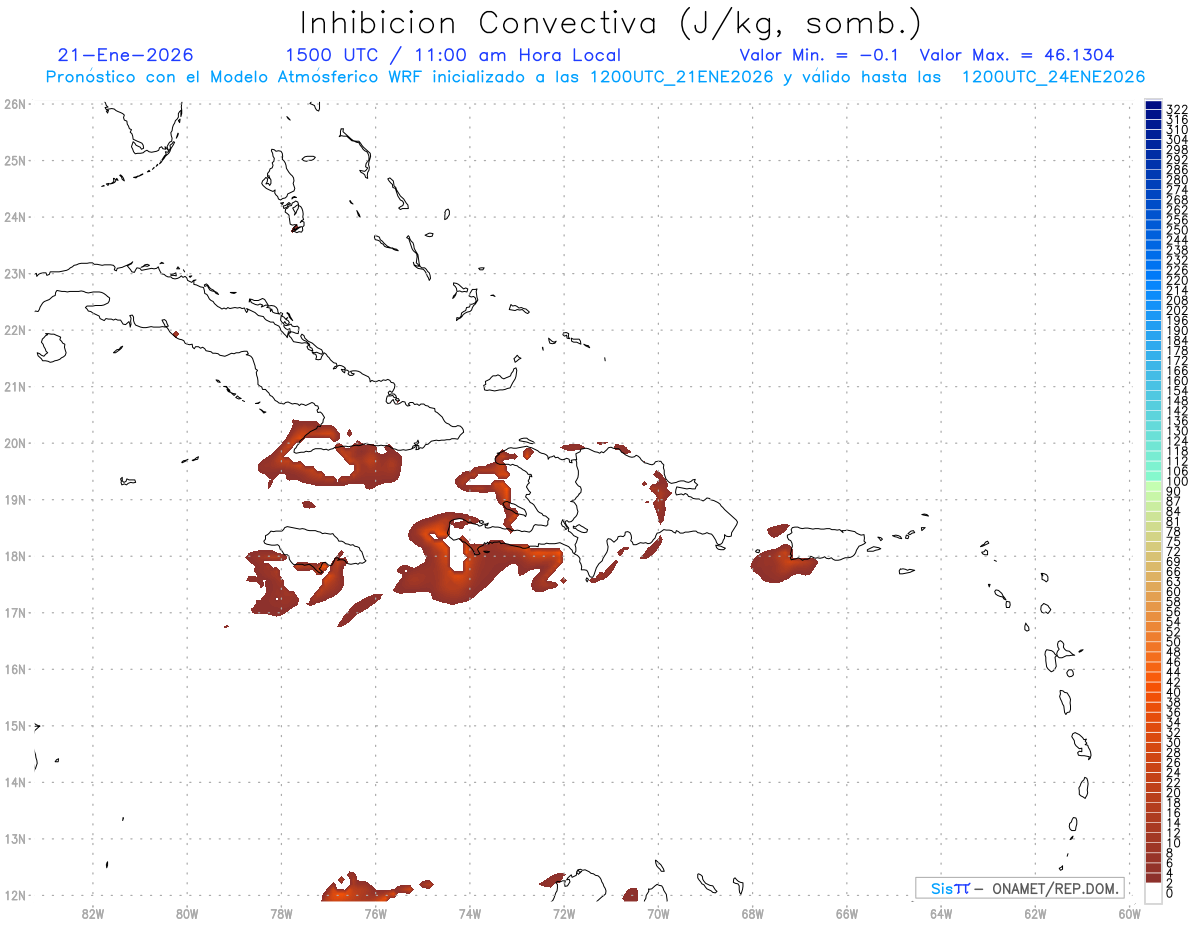Select the date label '21-Ene-2026'
Screen dimensions: 1200x927
pyautogui.click(x=126, y=55)
